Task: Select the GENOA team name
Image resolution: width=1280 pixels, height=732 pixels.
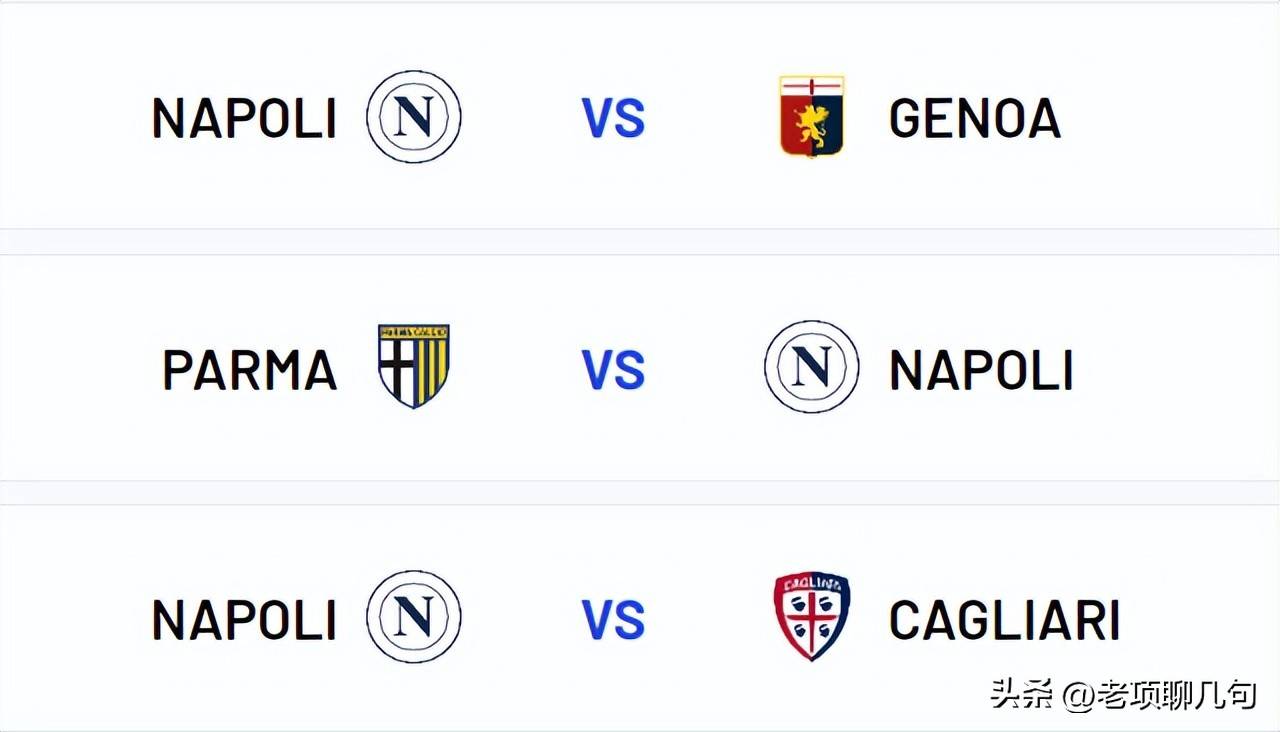Action: point(974,119)
